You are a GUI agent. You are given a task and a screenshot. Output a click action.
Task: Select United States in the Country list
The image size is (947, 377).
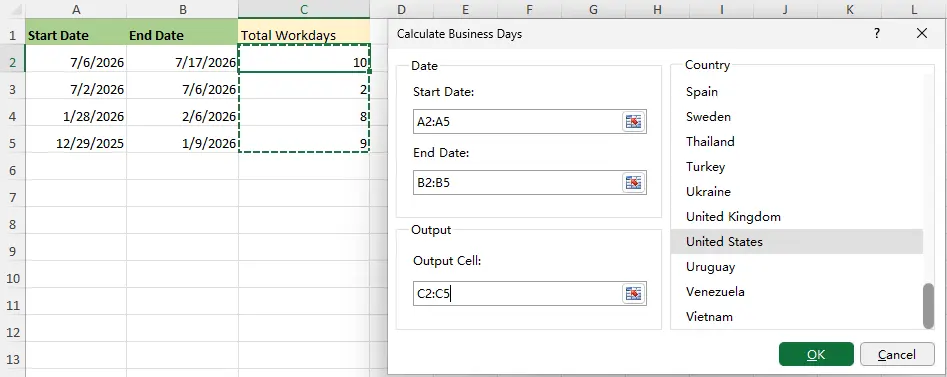[797, 242]
